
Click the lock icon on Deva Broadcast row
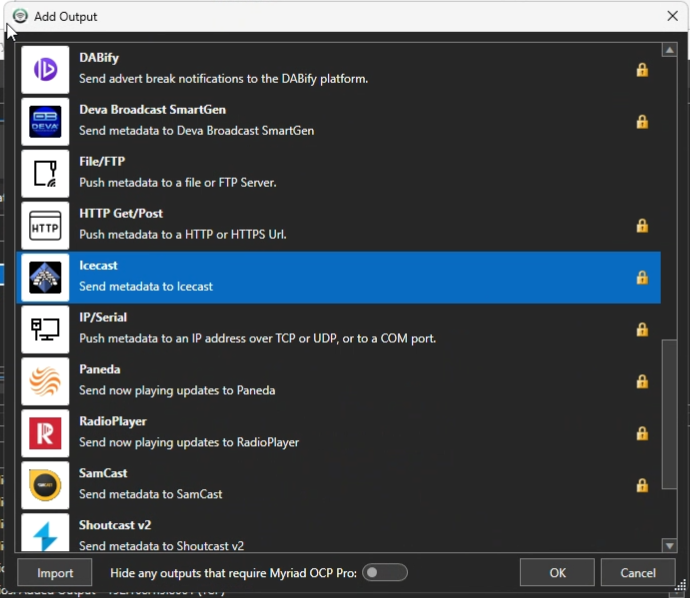point(642,121)
